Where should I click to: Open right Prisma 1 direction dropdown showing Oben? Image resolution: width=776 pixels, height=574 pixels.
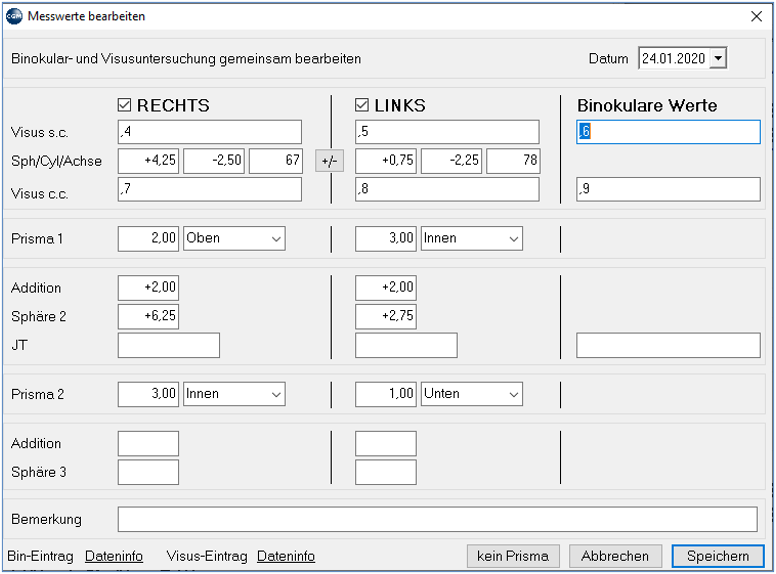point(234,239)
